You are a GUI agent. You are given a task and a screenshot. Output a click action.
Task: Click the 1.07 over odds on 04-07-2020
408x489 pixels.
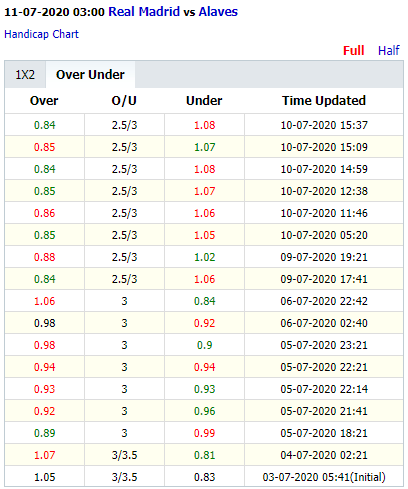[45, 455]
